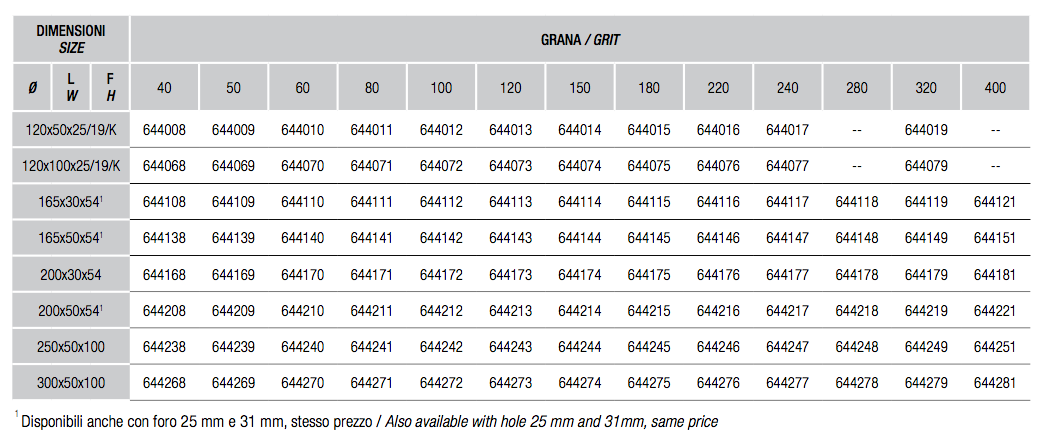Screen dimensions: 1047x434
Task: Select the diameter Ø header cell
Action: [x=33, y=87]
